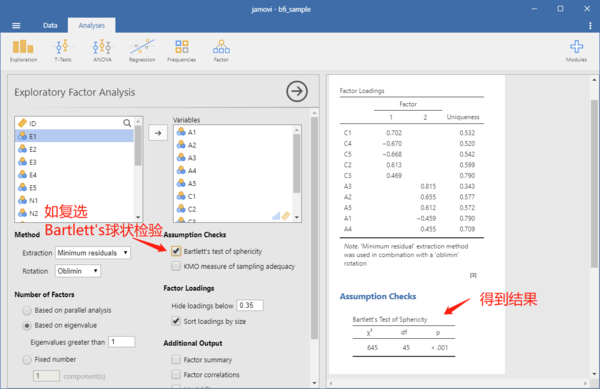The height and width of the screenshot is (389, 600).
Task: Click options panel scrollbar down arrow
Action: (314, 382)
